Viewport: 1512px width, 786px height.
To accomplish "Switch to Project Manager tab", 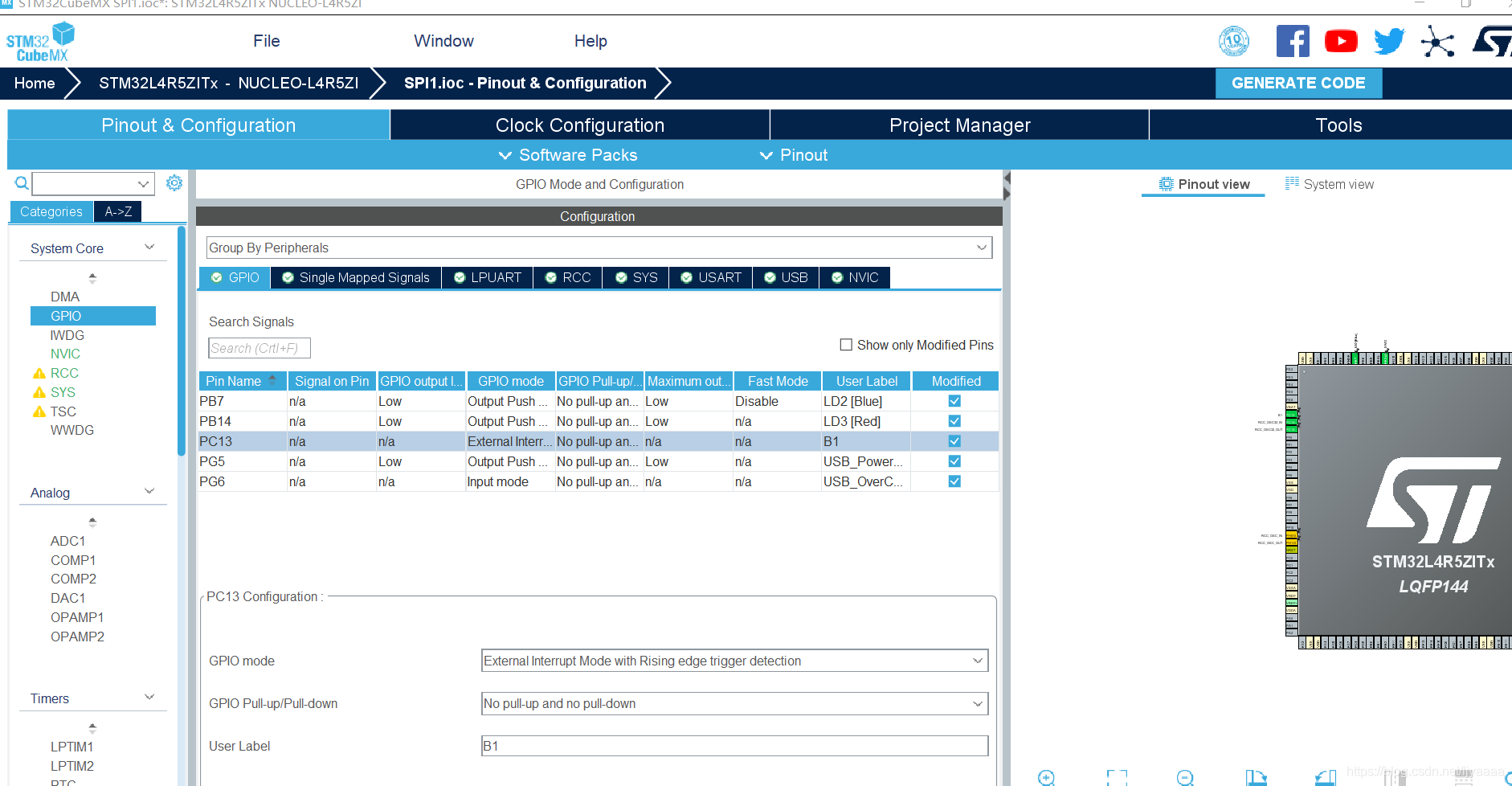I will click(x=959, y=125).
